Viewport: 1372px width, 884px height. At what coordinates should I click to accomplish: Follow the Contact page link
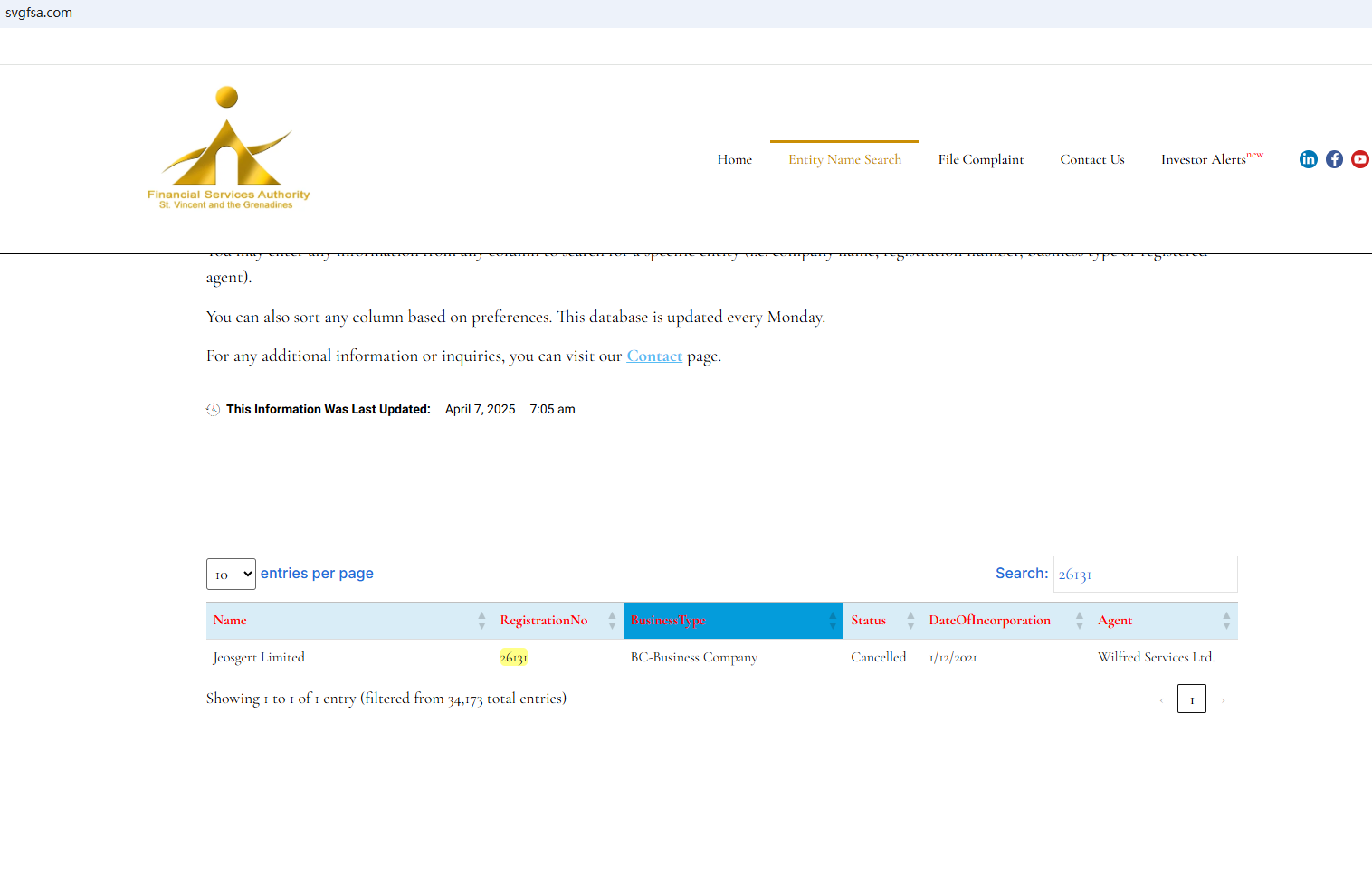(654, 356)
